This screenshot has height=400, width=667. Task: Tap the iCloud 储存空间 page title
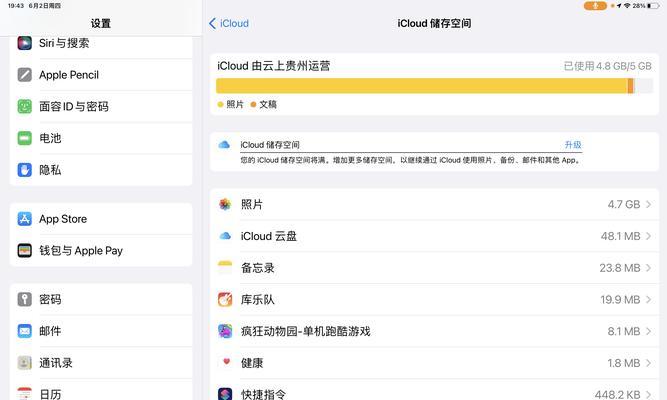[434, 23]
